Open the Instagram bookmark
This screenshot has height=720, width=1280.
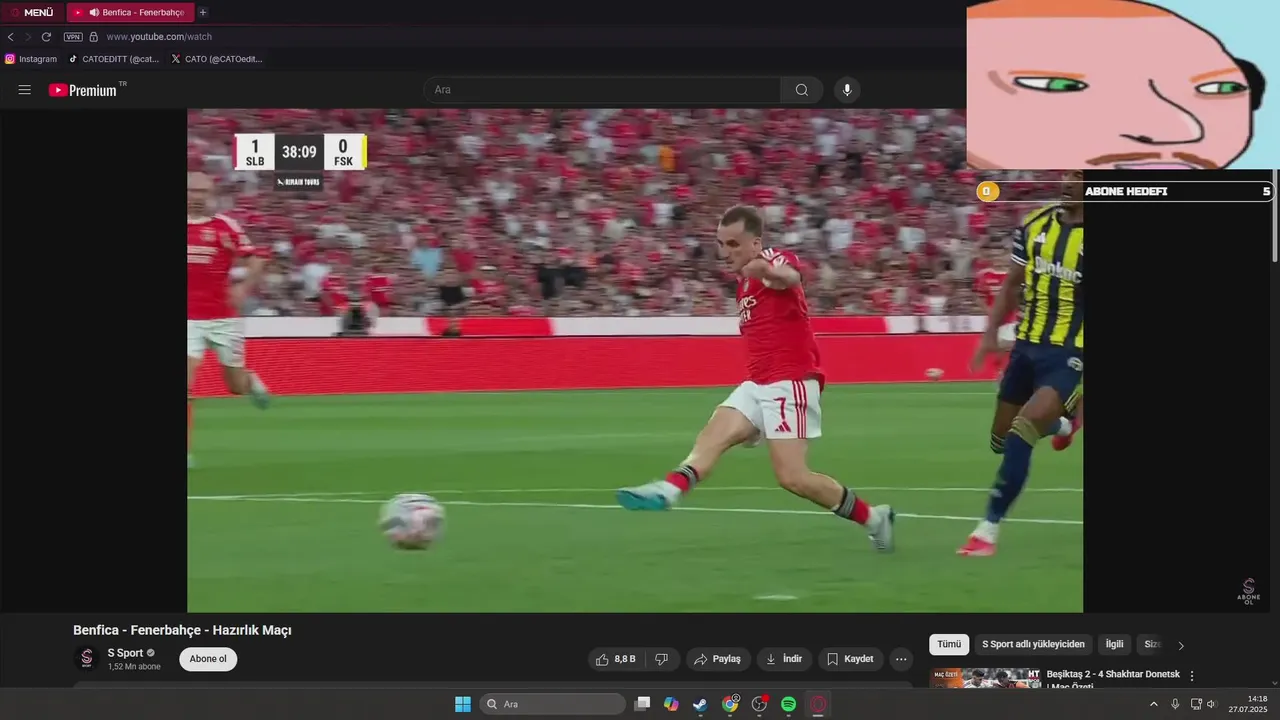click(31, 59)
